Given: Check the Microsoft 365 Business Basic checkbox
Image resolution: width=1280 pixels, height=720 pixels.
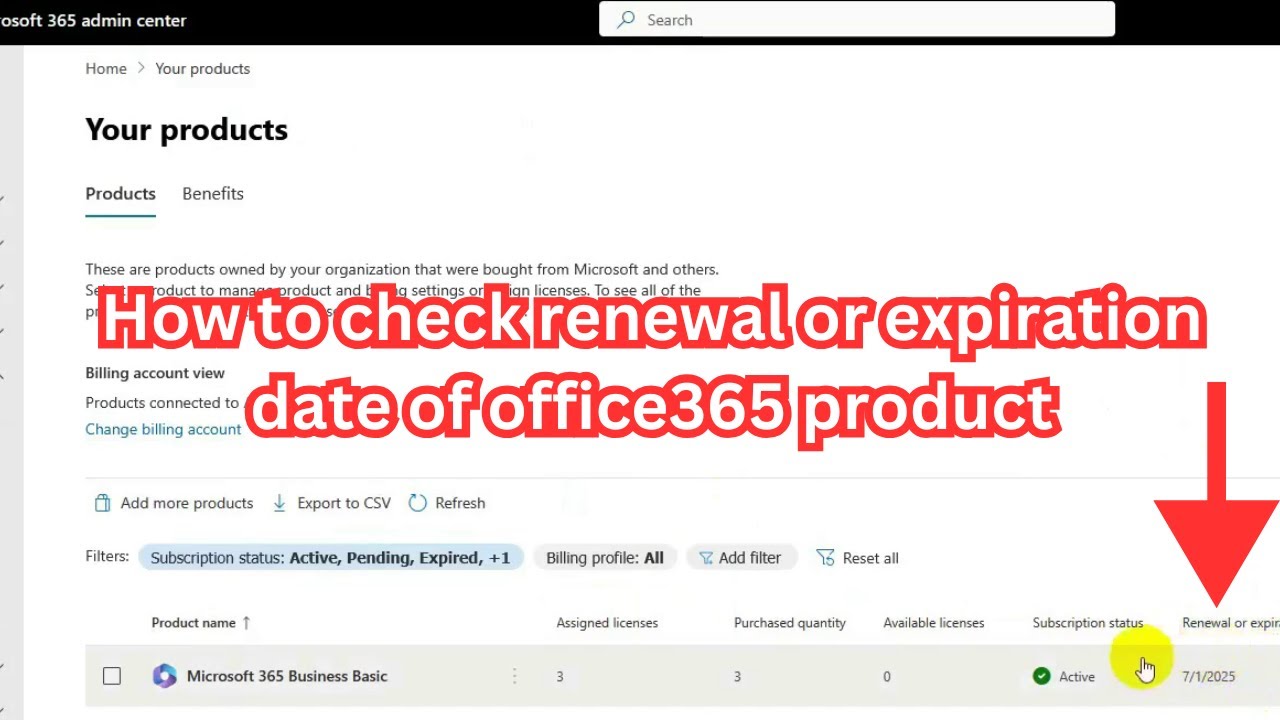Looking at the screenshot, I should pyautogui.click(x=112, y=676).
